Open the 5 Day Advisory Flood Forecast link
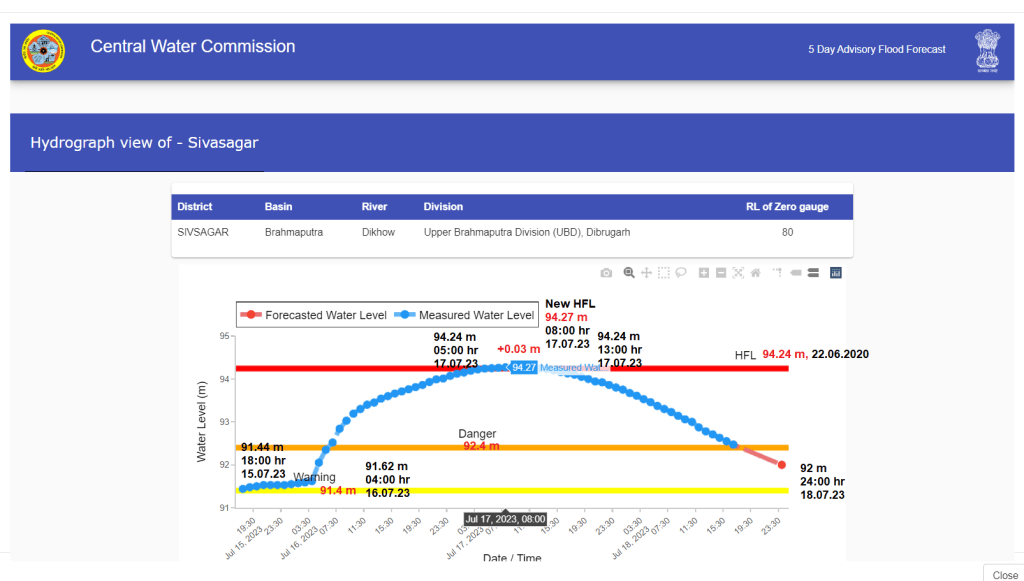Image resolution: width=1024 pixels, height=581 pixels. (x=876, y=50)
